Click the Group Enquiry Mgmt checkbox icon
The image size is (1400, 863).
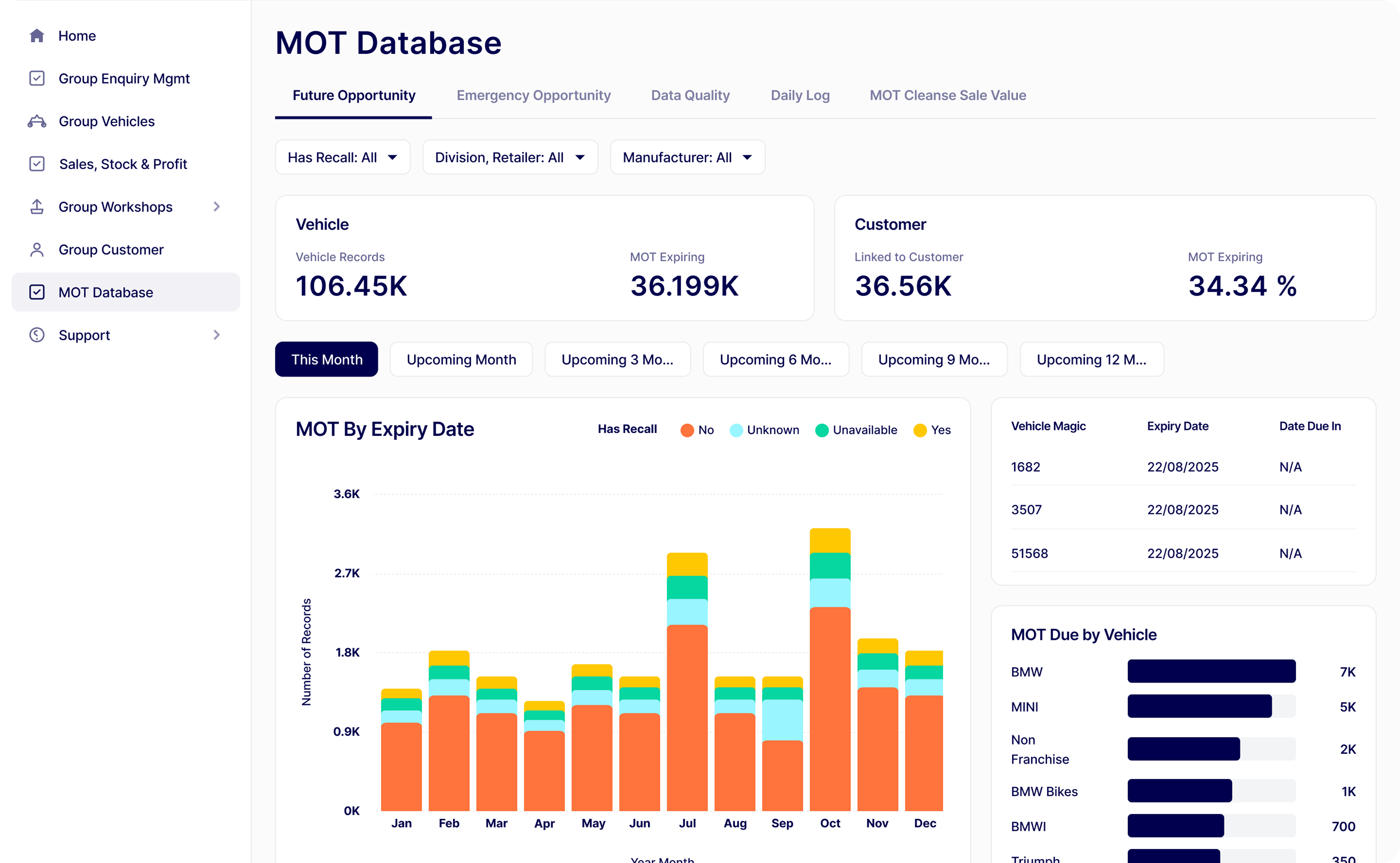coord(37,78)
